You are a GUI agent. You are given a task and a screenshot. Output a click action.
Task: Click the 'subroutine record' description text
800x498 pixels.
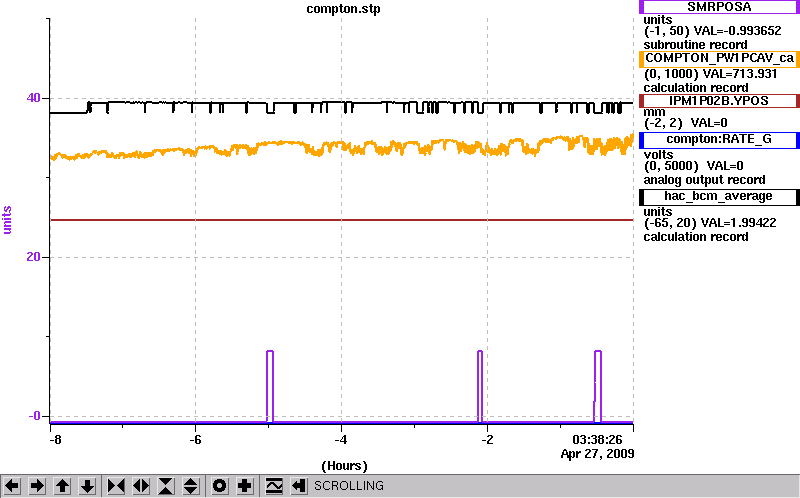[695, 45]
